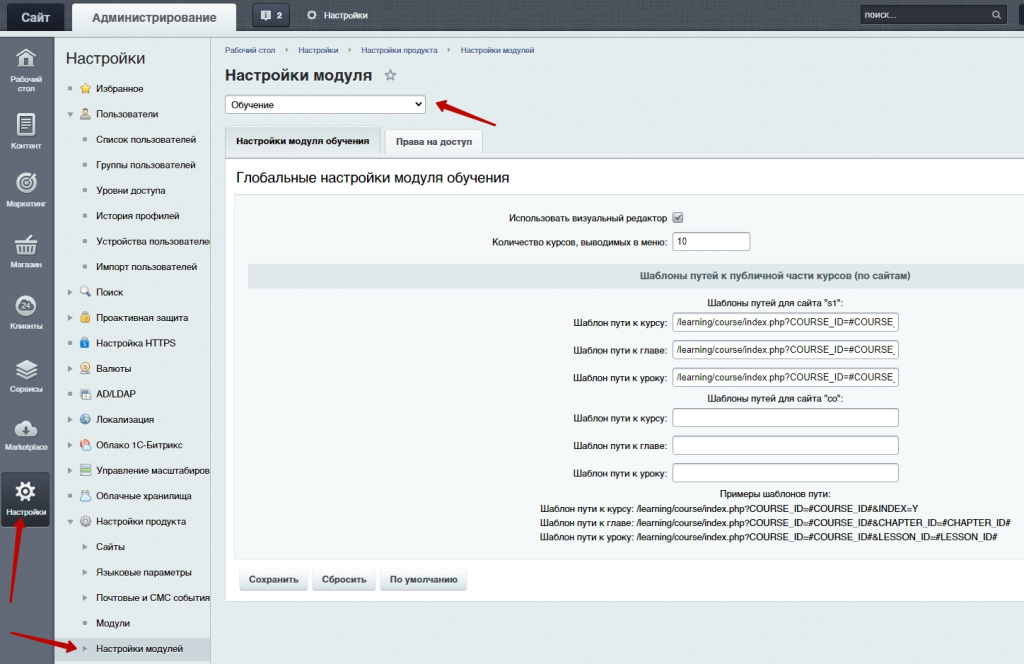Viewport: 1024px width, 664px height.
Task: Open Группы пользователей in the tree
Action: click(x=145, y=165)
